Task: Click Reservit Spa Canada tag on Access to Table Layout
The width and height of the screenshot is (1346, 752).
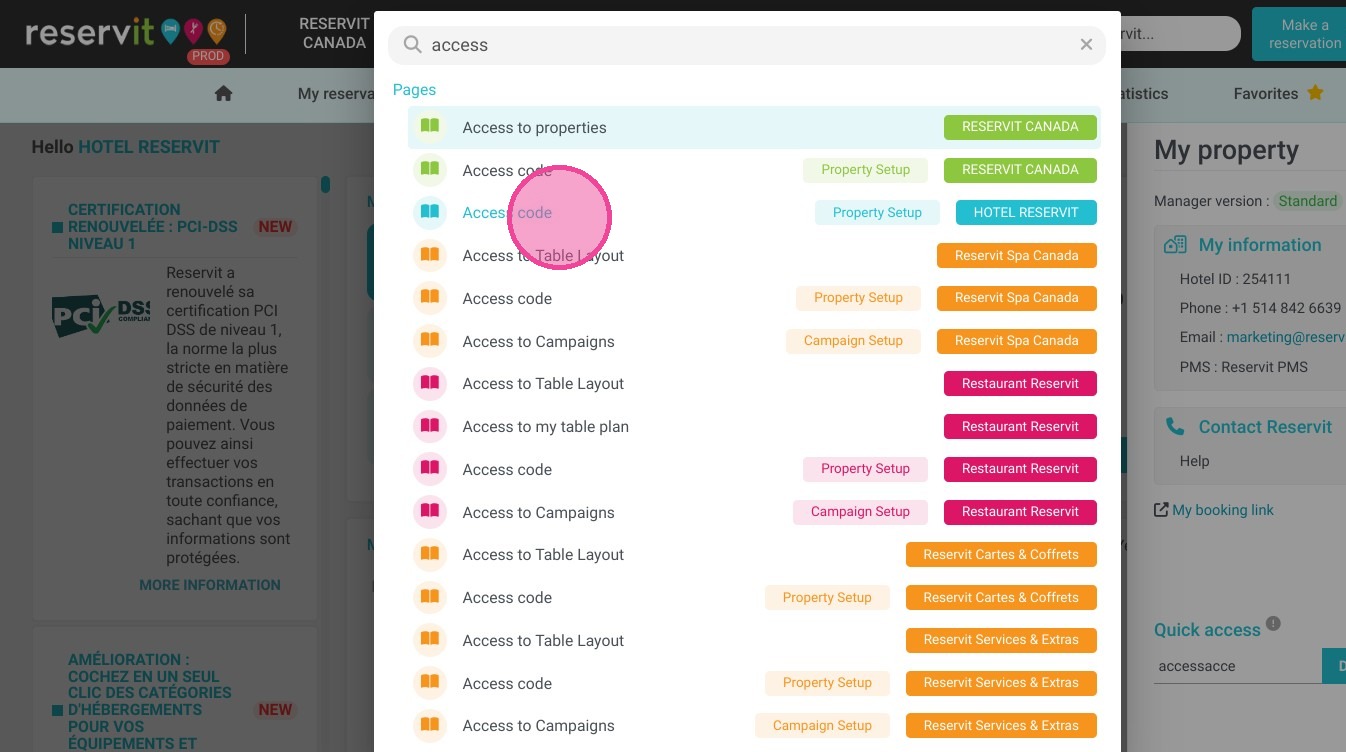Action: pos(1016,255)
